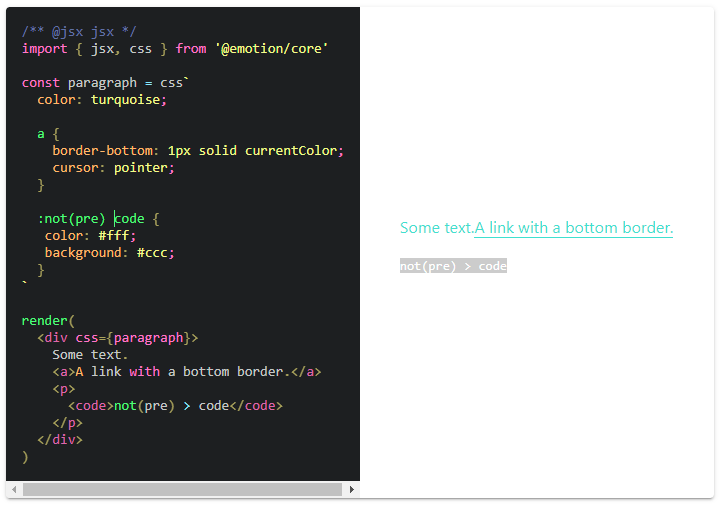This screenshot has height=507, width=725.
Task: Click the 'Some text.' preview text
Action: [x=436, y=228]
